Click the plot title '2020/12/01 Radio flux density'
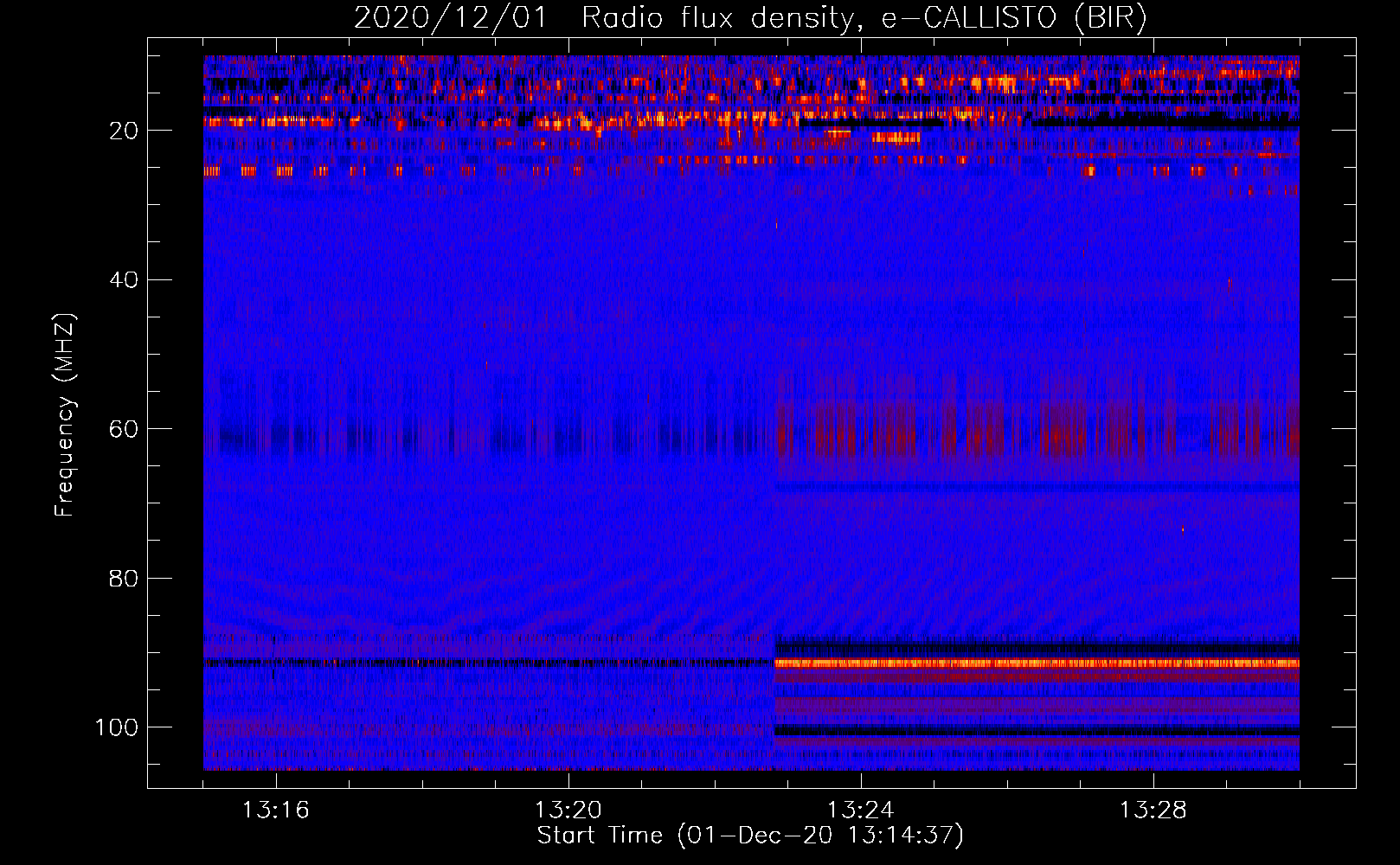 click(751, 18)
